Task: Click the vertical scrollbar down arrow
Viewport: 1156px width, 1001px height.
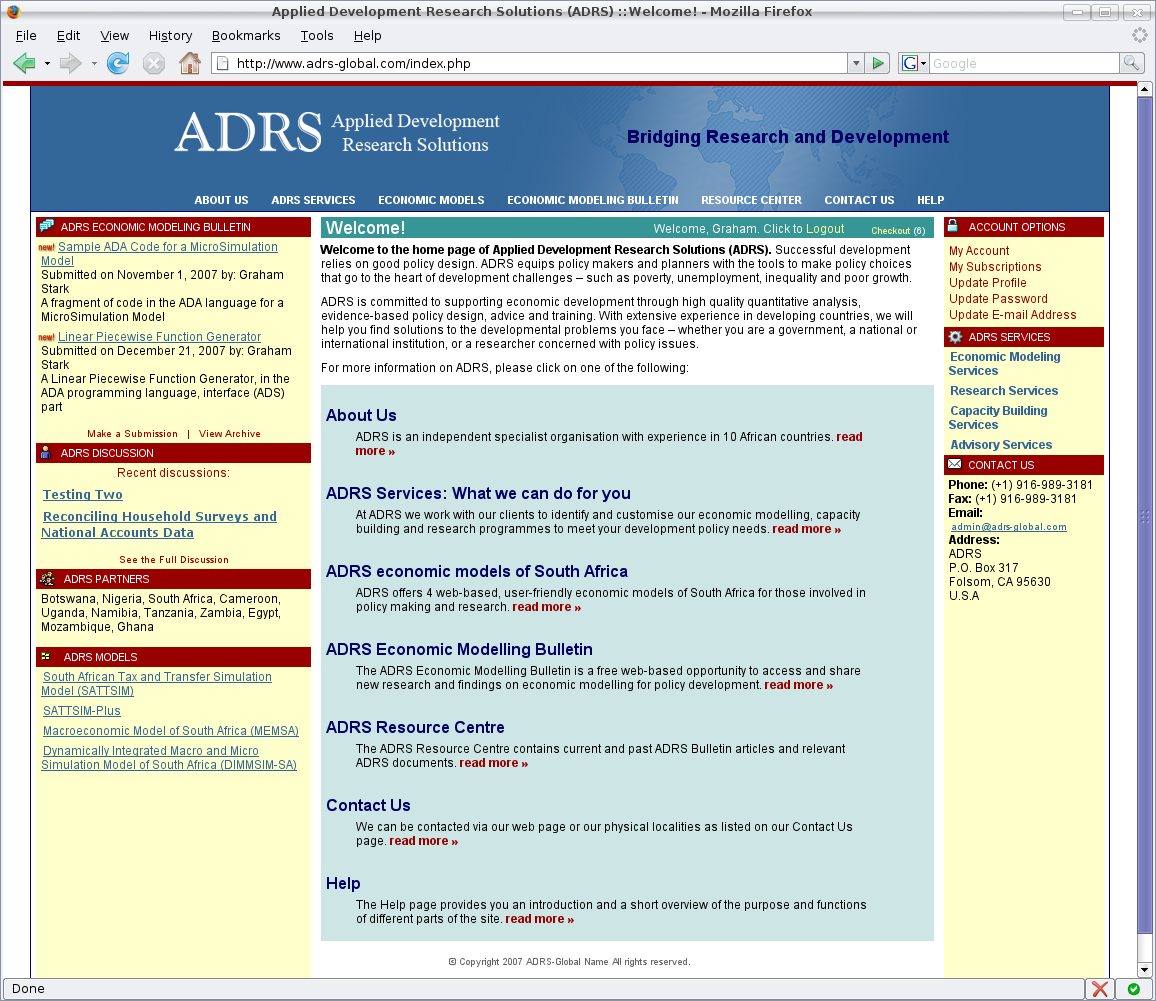Action: [x=1145, y=969]
